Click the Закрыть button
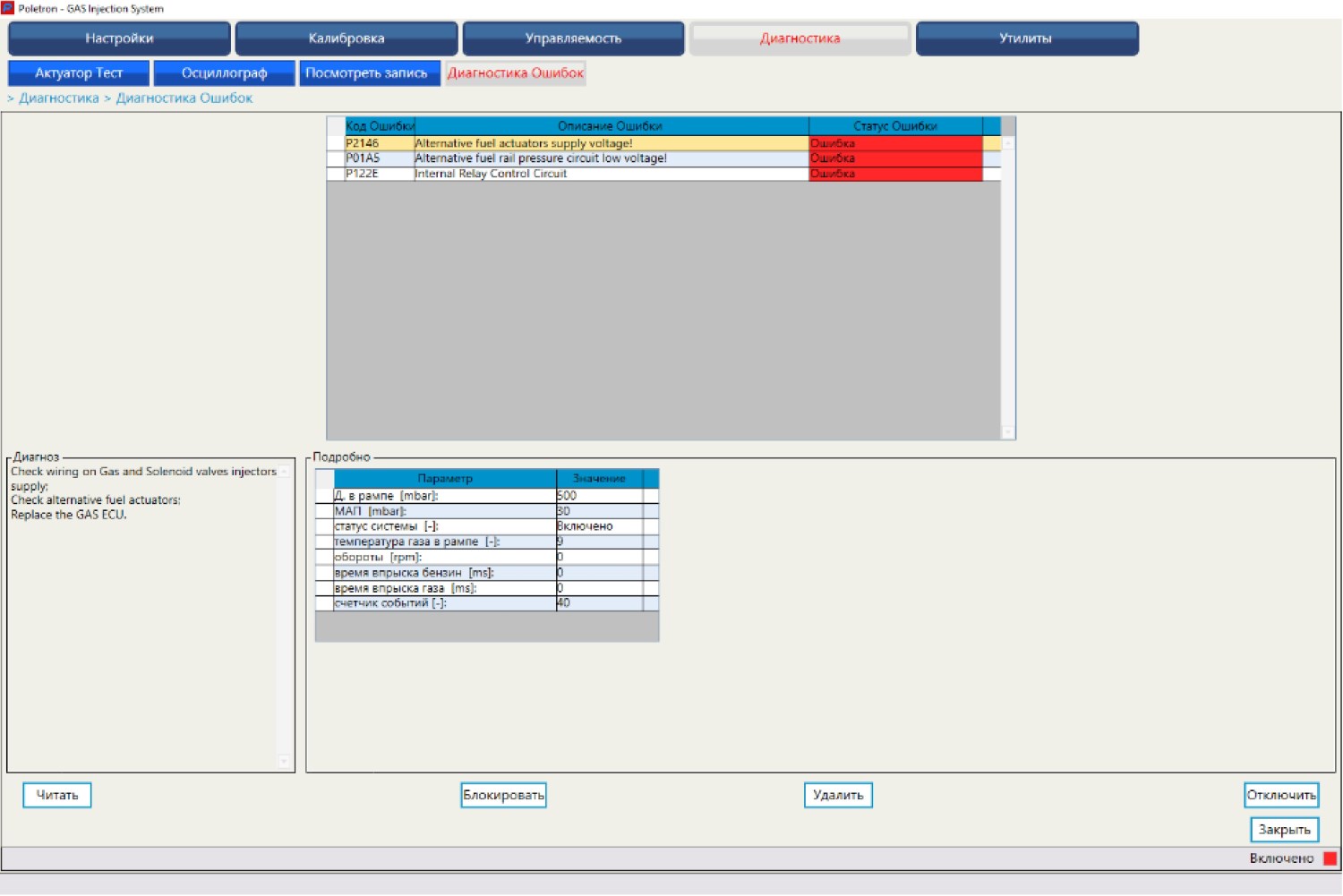This screenshot has width=1343, height=896. coord(1285,830)
